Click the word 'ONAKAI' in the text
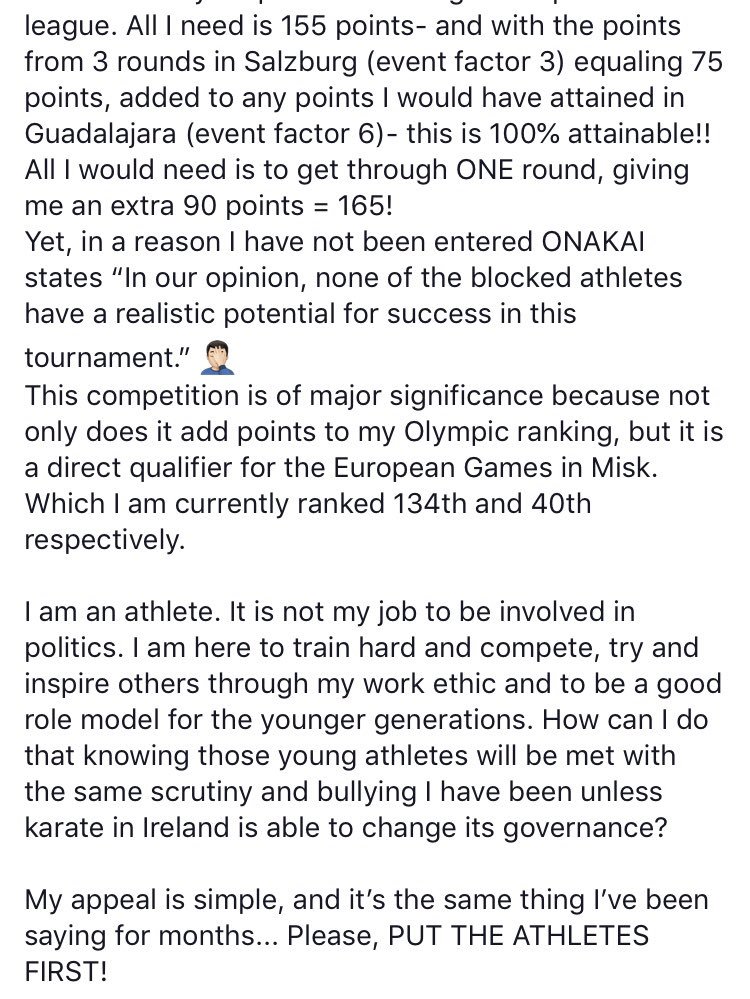Viewport: 750px width, 999px height. click(593, 242)
